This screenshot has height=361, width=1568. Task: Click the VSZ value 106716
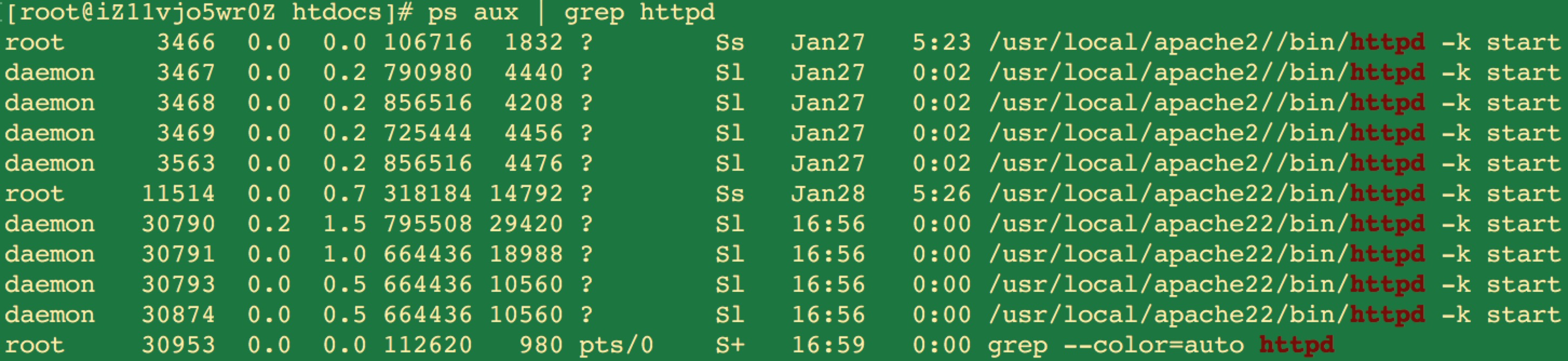point(427,43)
